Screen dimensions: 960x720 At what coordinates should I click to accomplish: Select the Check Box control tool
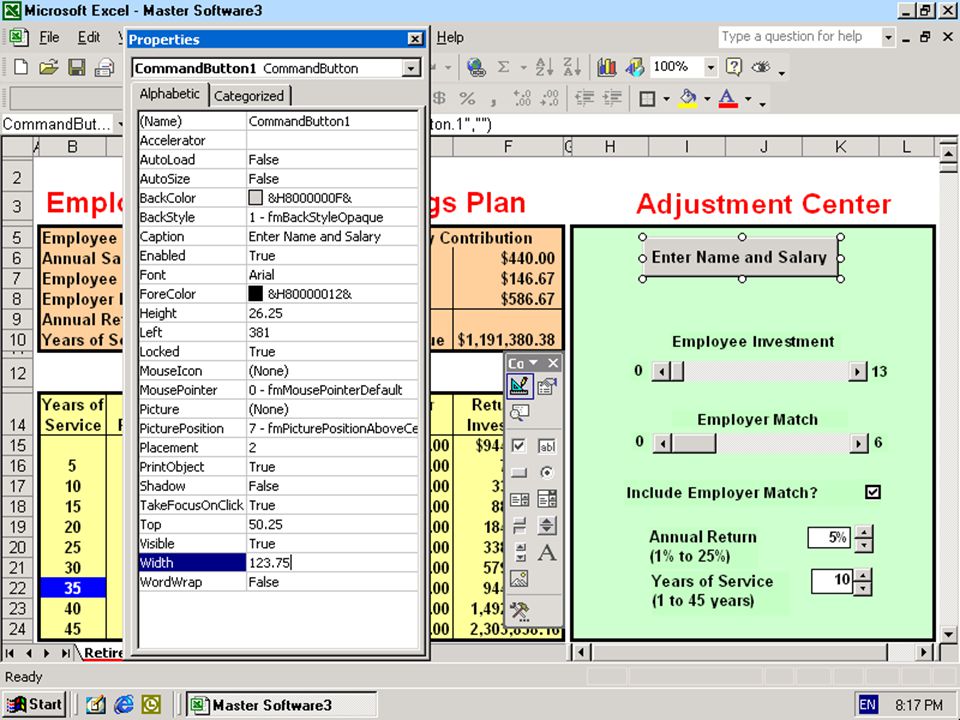519,446
